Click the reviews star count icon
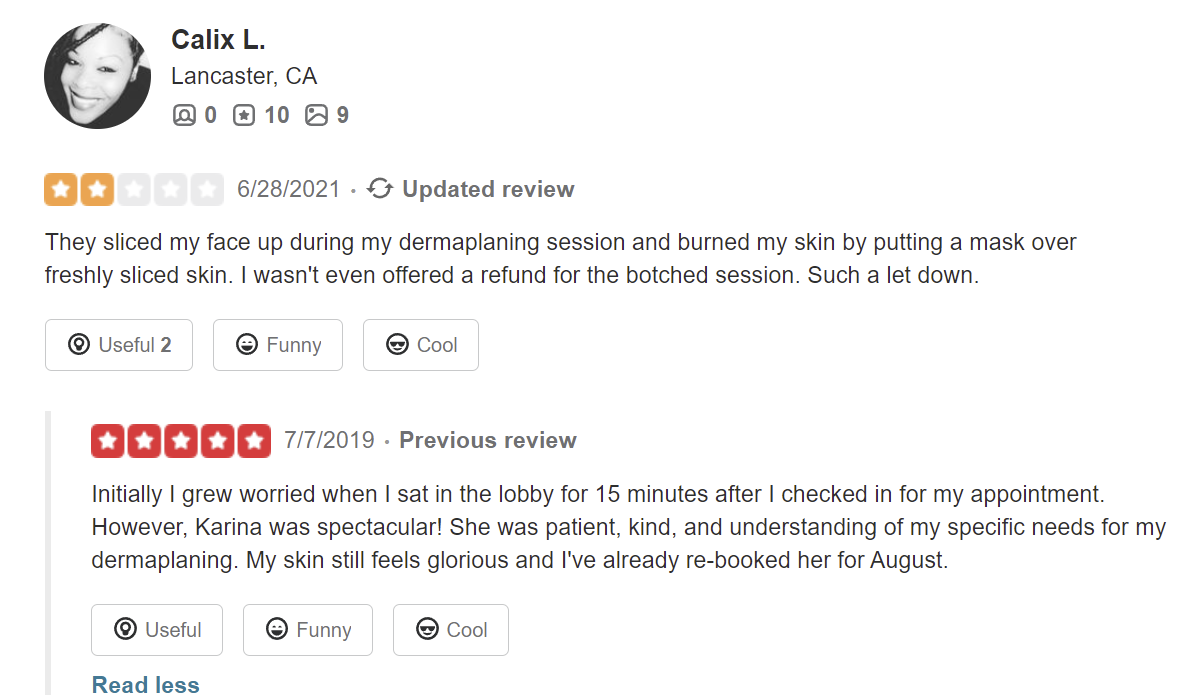 pos(244,115)
